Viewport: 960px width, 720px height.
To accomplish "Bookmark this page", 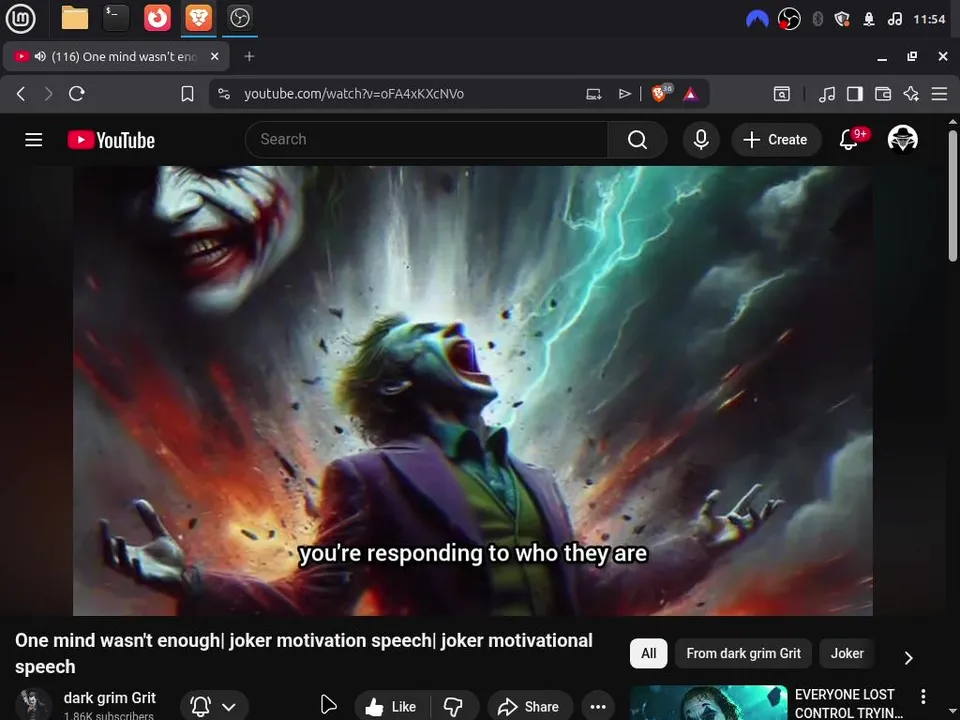I will [187, 94].
